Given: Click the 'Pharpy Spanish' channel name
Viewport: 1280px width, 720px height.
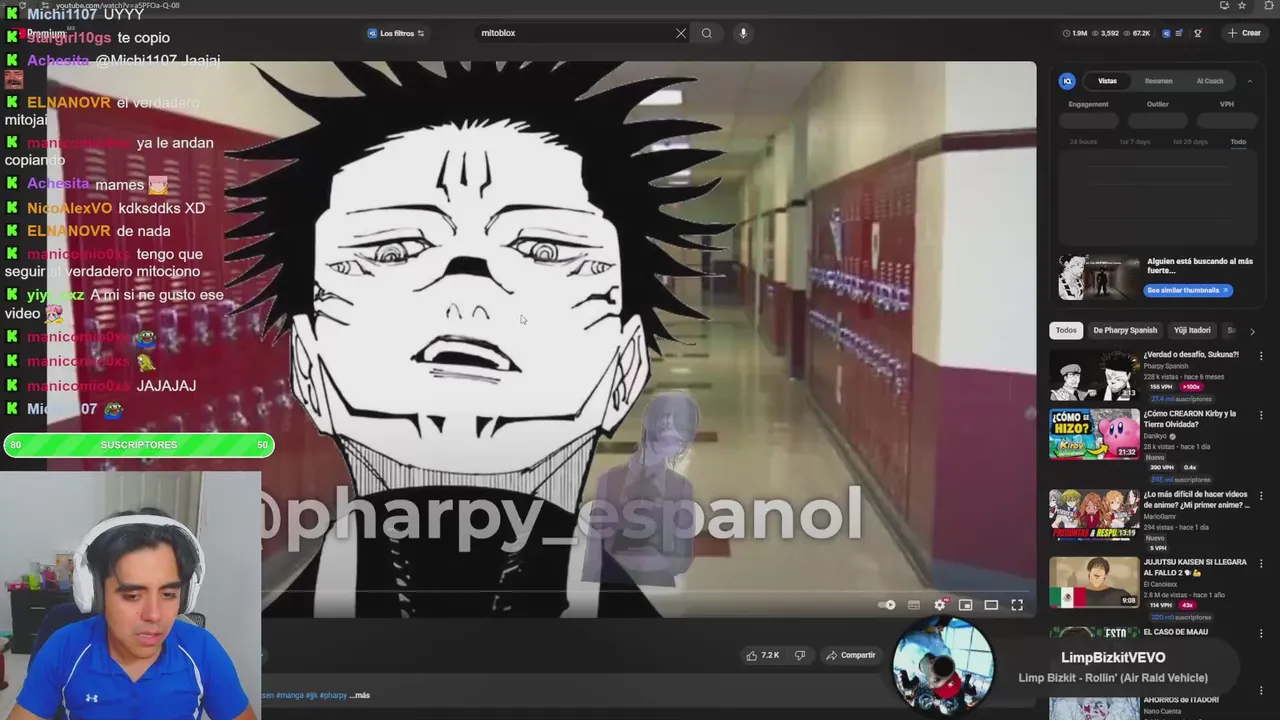Looking at the screenshot, I should [x=1166, y=366].
